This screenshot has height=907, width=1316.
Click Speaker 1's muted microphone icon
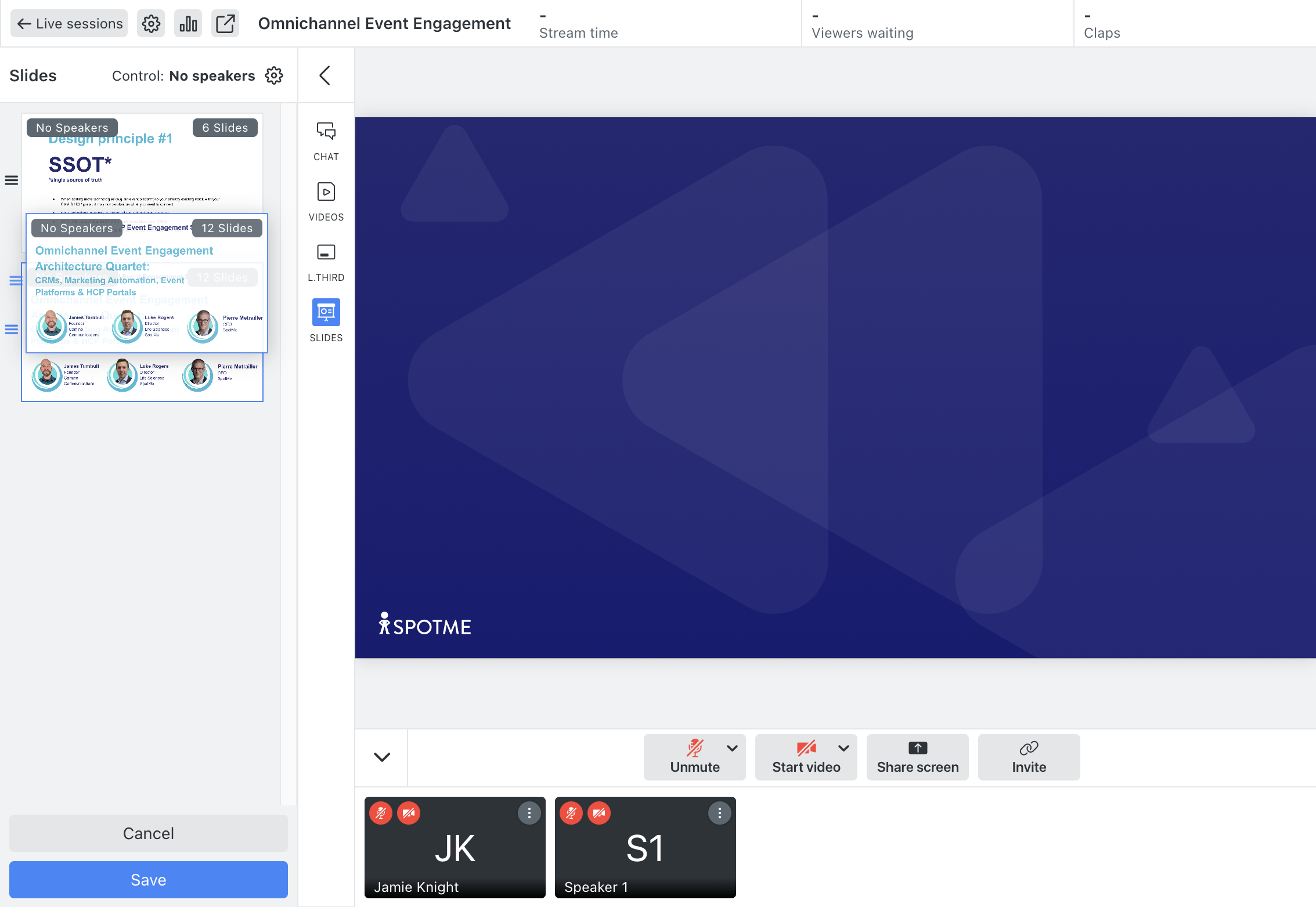pos(571,813)
